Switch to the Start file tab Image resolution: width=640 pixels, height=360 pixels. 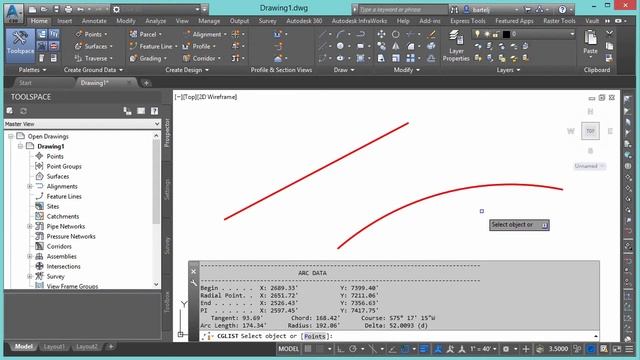coord(25,83)
